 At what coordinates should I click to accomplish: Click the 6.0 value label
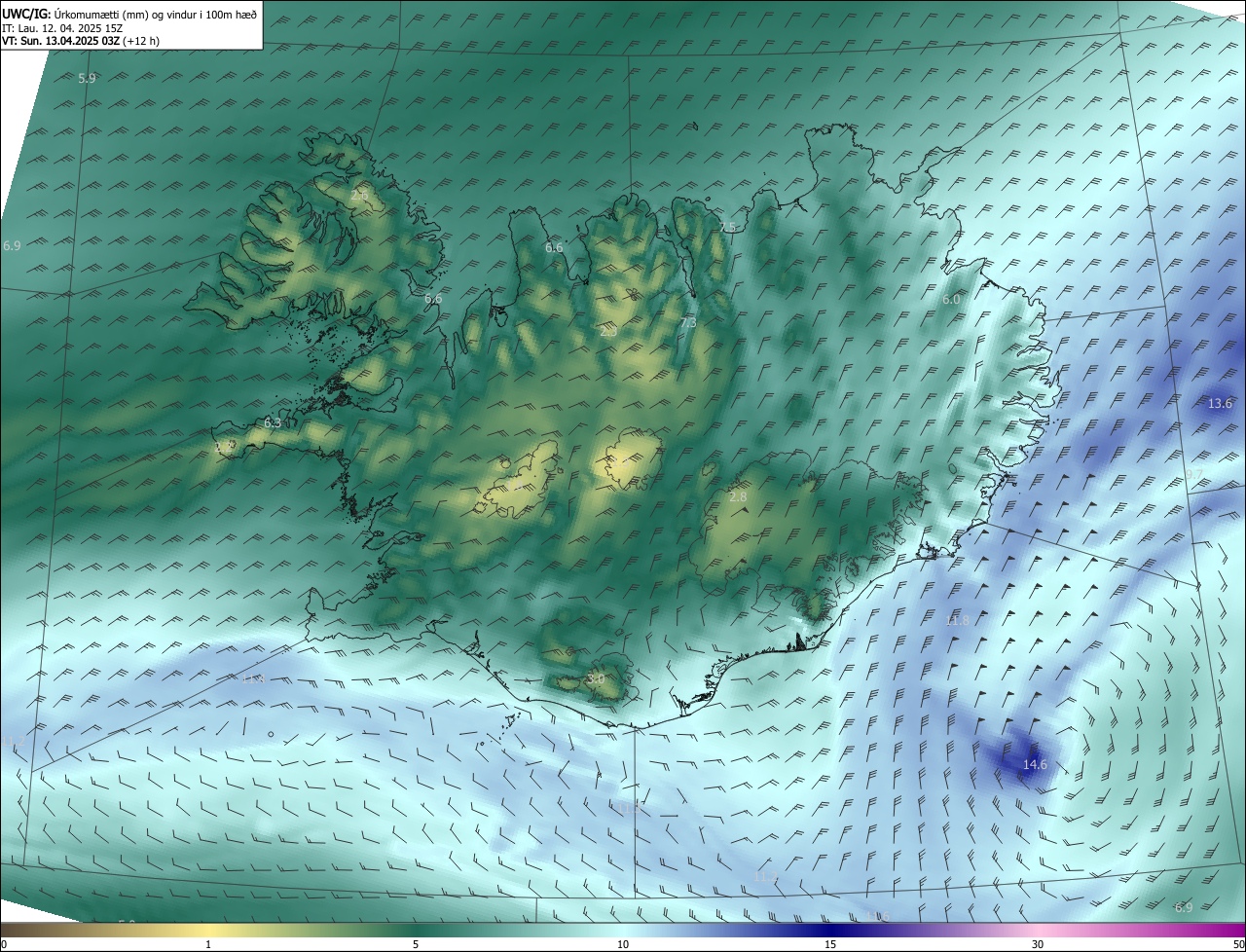(951, 300)
